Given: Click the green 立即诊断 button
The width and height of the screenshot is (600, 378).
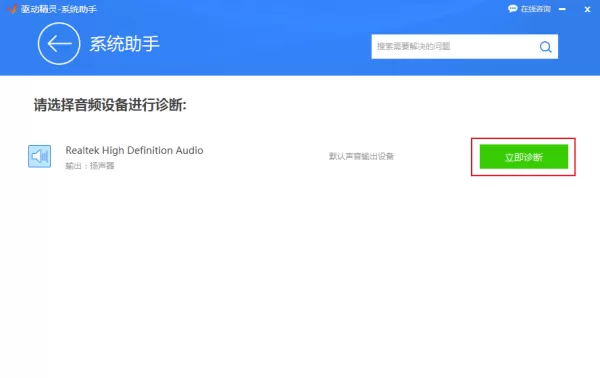Looking at the screenshot, I should [524, 157].
